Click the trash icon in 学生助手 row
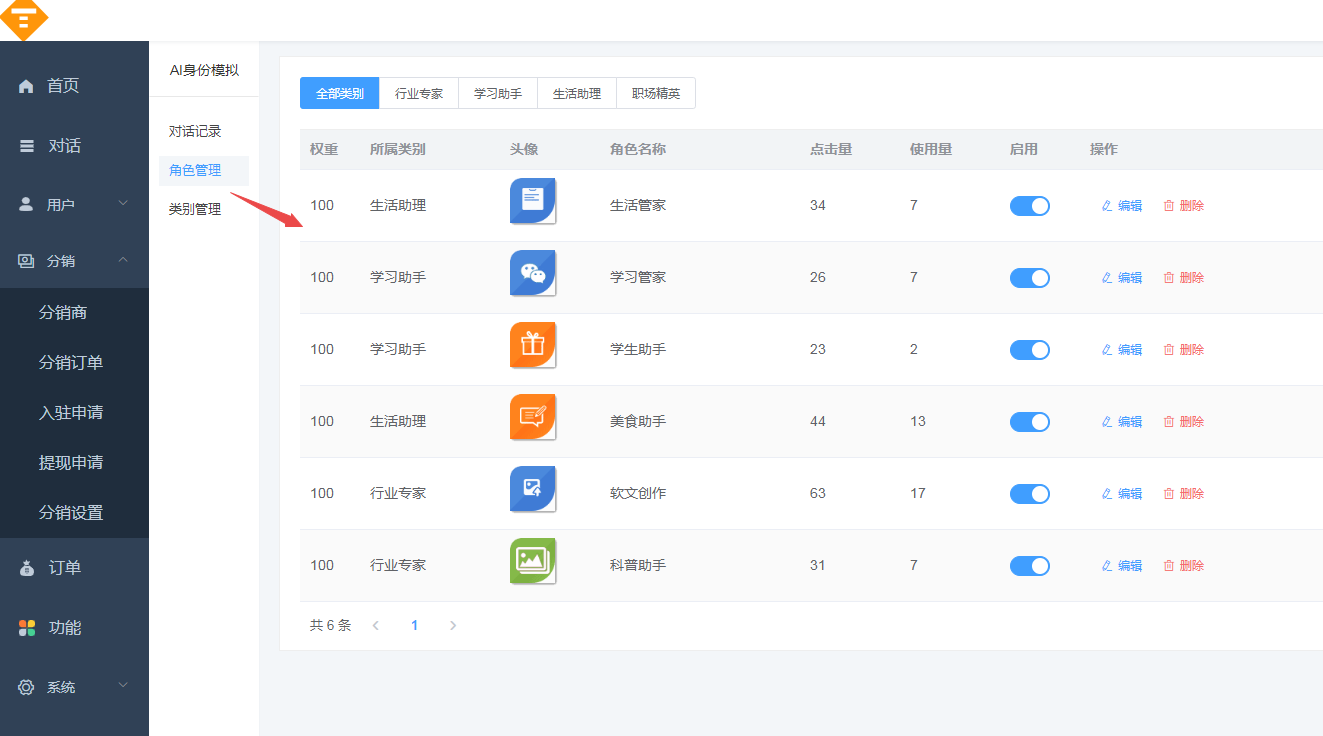 pyautogui.click(x=1169, y=350)
